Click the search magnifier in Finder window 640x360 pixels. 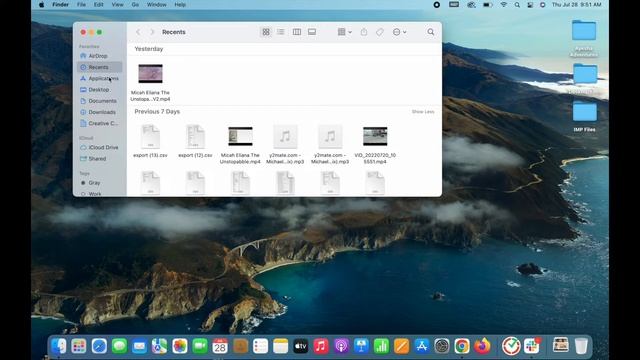click(431, 32)
